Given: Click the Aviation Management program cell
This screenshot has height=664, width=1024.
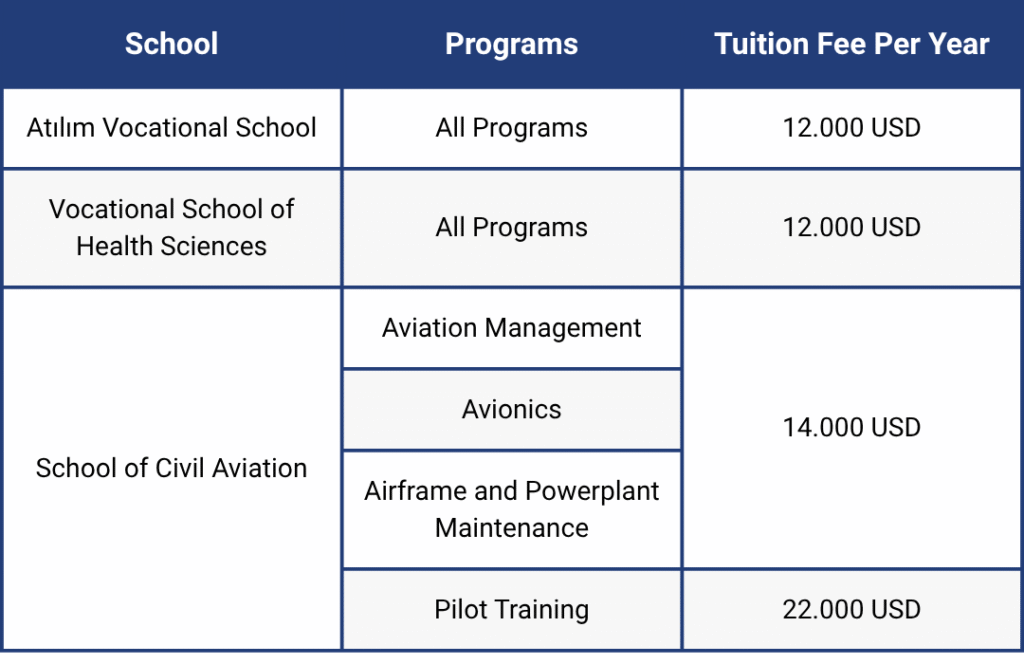Looking at the screenshot, I should coord(511,328).
